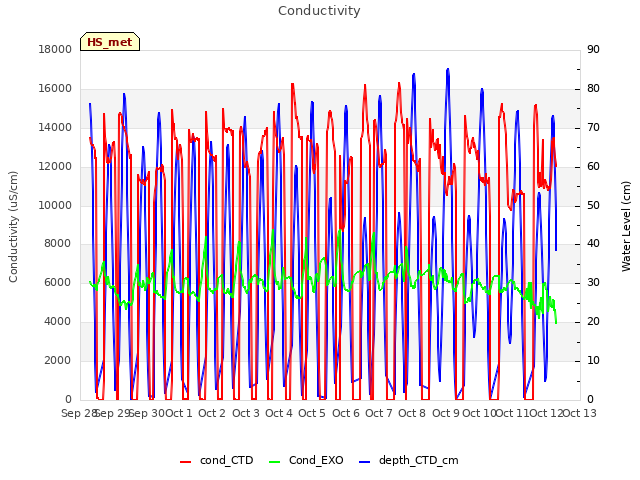Select the Cond_EXO legend entry

(x=306, y=460)
